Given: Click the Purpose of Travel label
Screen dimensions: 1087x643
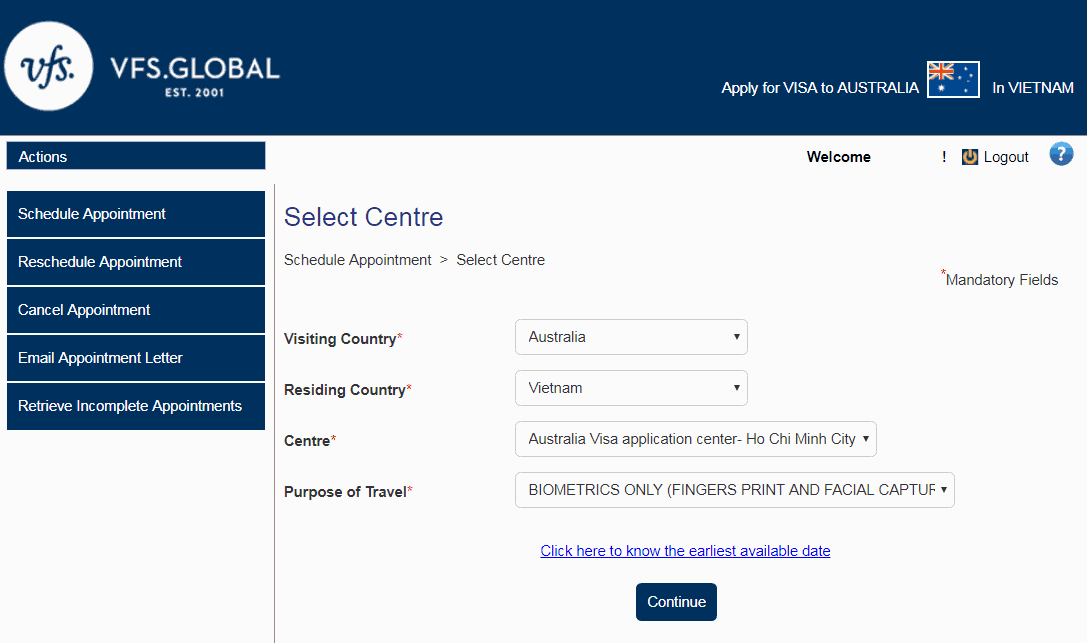Looking at the screenshot, I should (x=348, y=492).
